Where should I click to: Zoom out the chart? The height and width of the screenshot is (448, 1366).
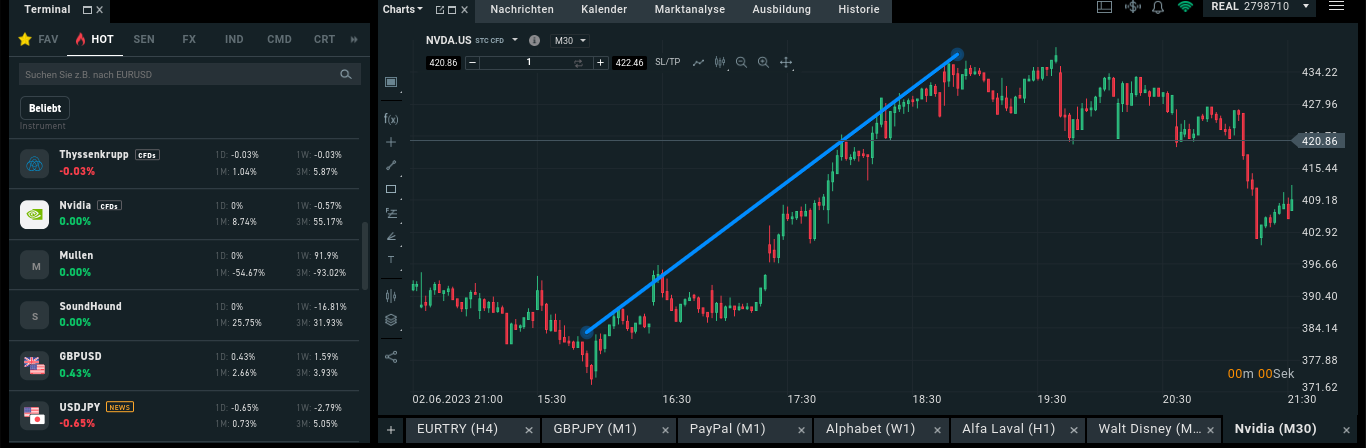[x=741, y=62]
